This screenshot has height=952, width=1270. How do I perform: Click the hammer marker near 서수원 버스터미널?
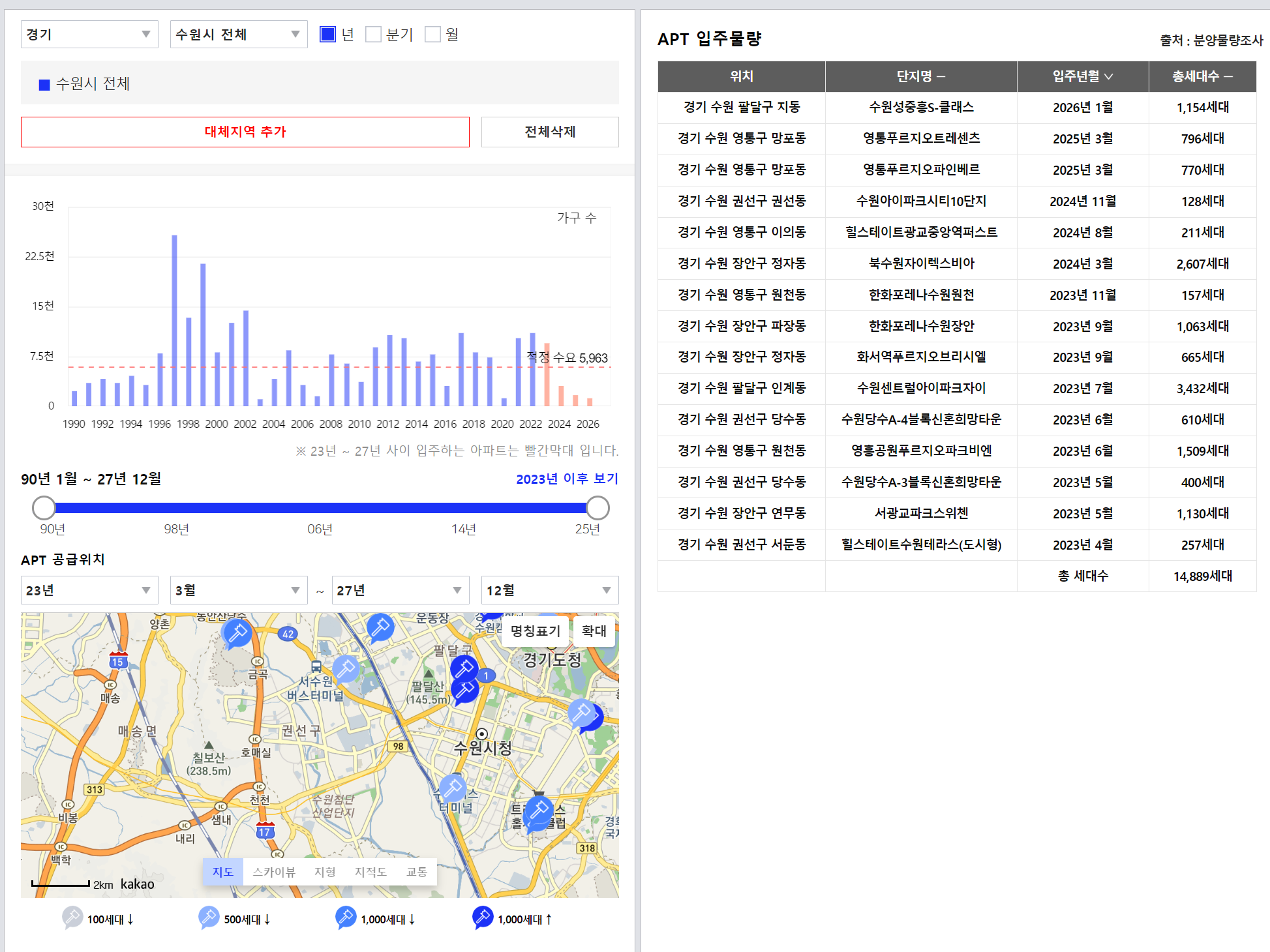click(x=345, y=668)
